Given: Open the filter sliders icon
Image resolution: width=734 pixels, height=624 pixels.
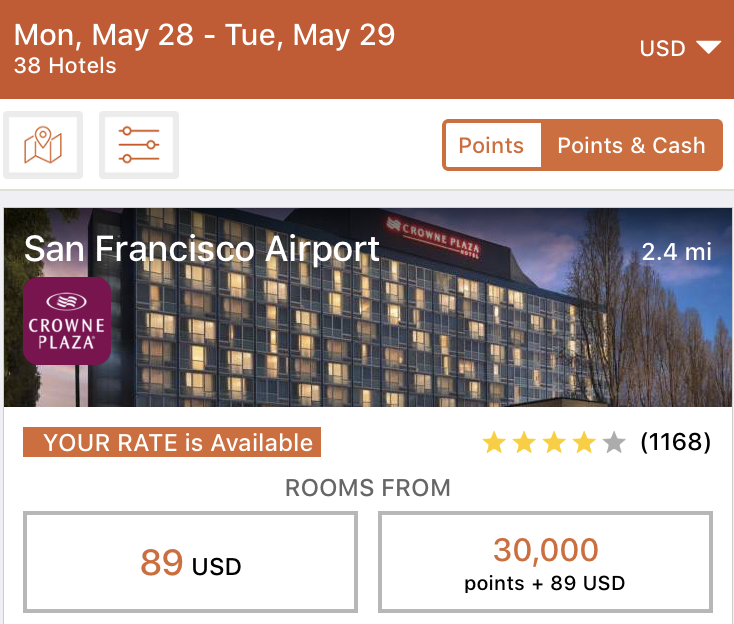Looking at the screenshot, I should (139, 145).
